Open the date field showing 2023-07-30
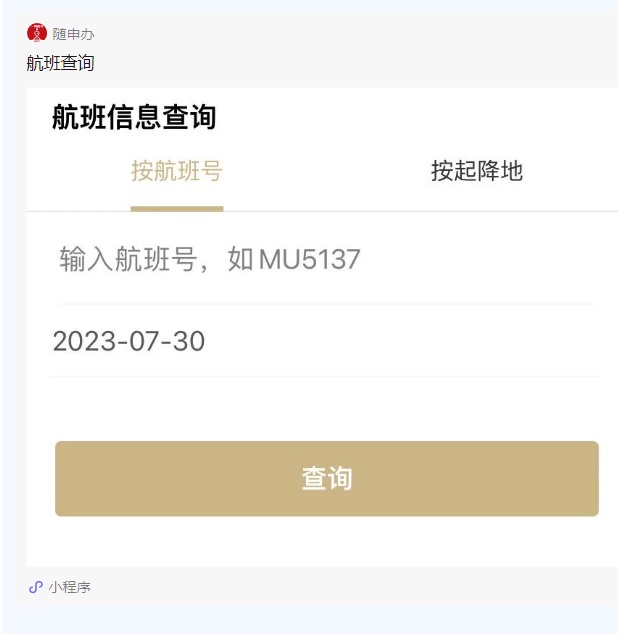Screen dimensions: 618x634 click(x=326, y=342)
